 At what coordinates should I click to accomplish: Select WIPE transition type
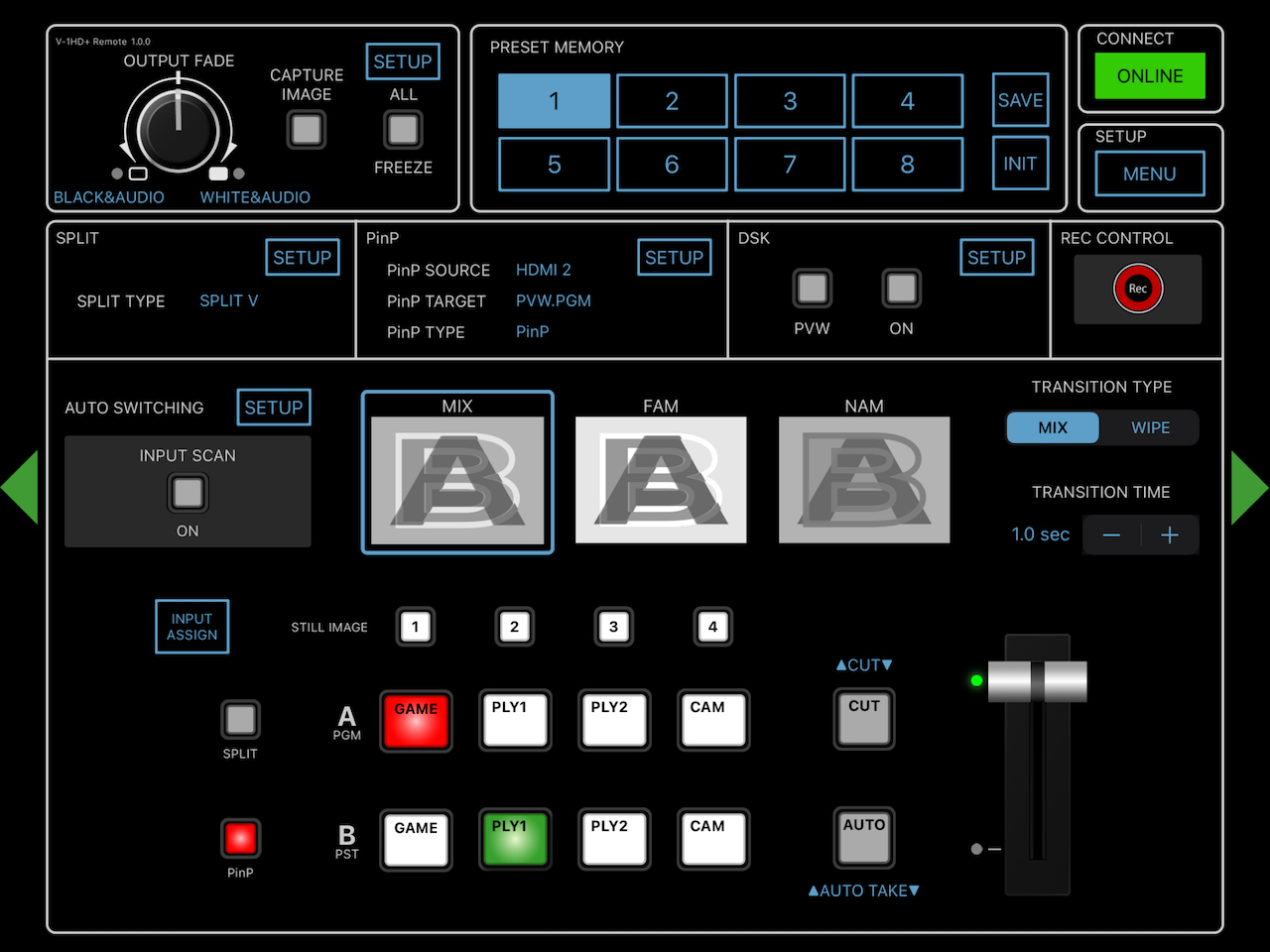point(1150,427)
